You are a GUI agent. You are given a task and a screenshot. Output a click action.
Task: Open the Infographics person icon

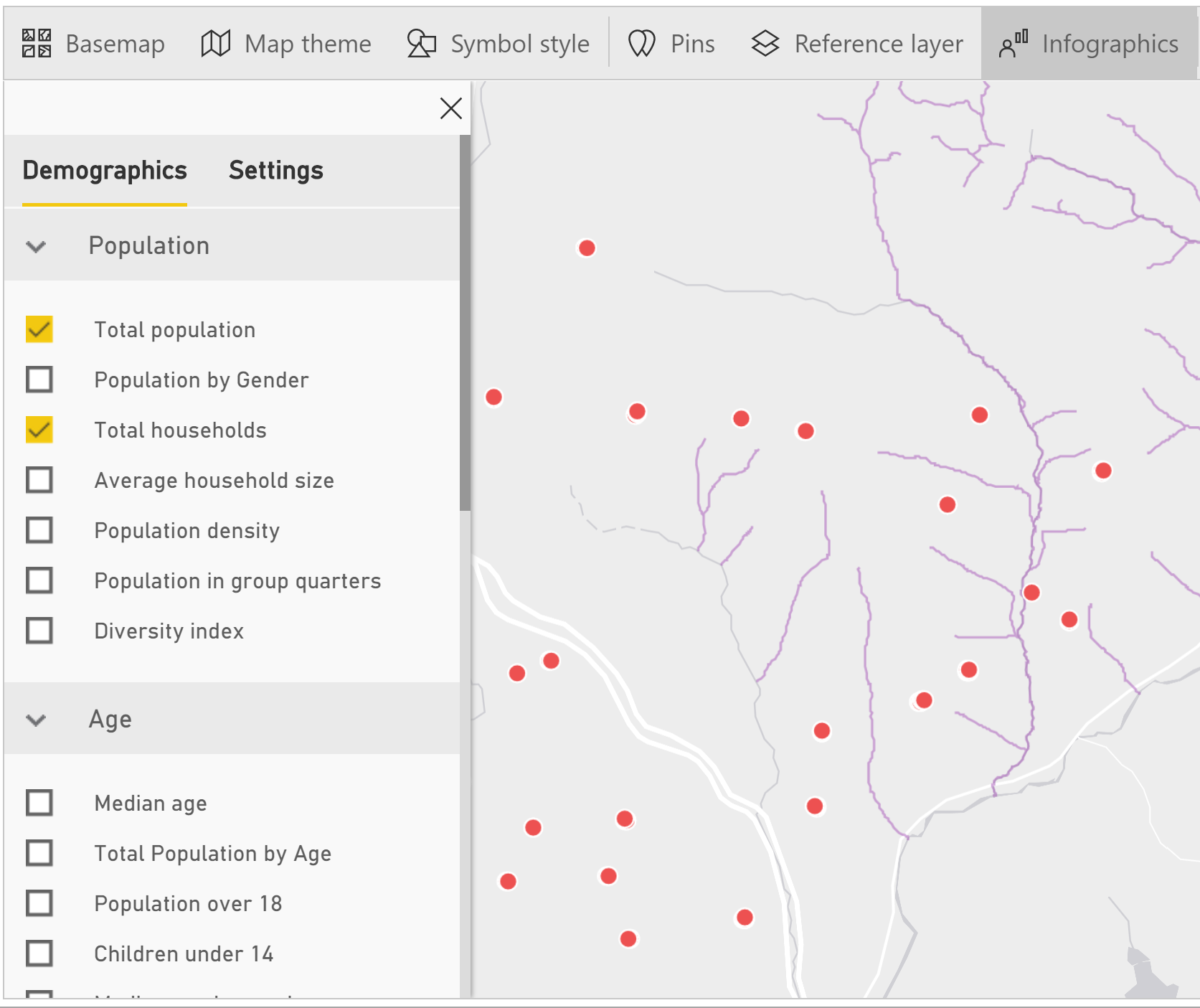[1014, 43]
